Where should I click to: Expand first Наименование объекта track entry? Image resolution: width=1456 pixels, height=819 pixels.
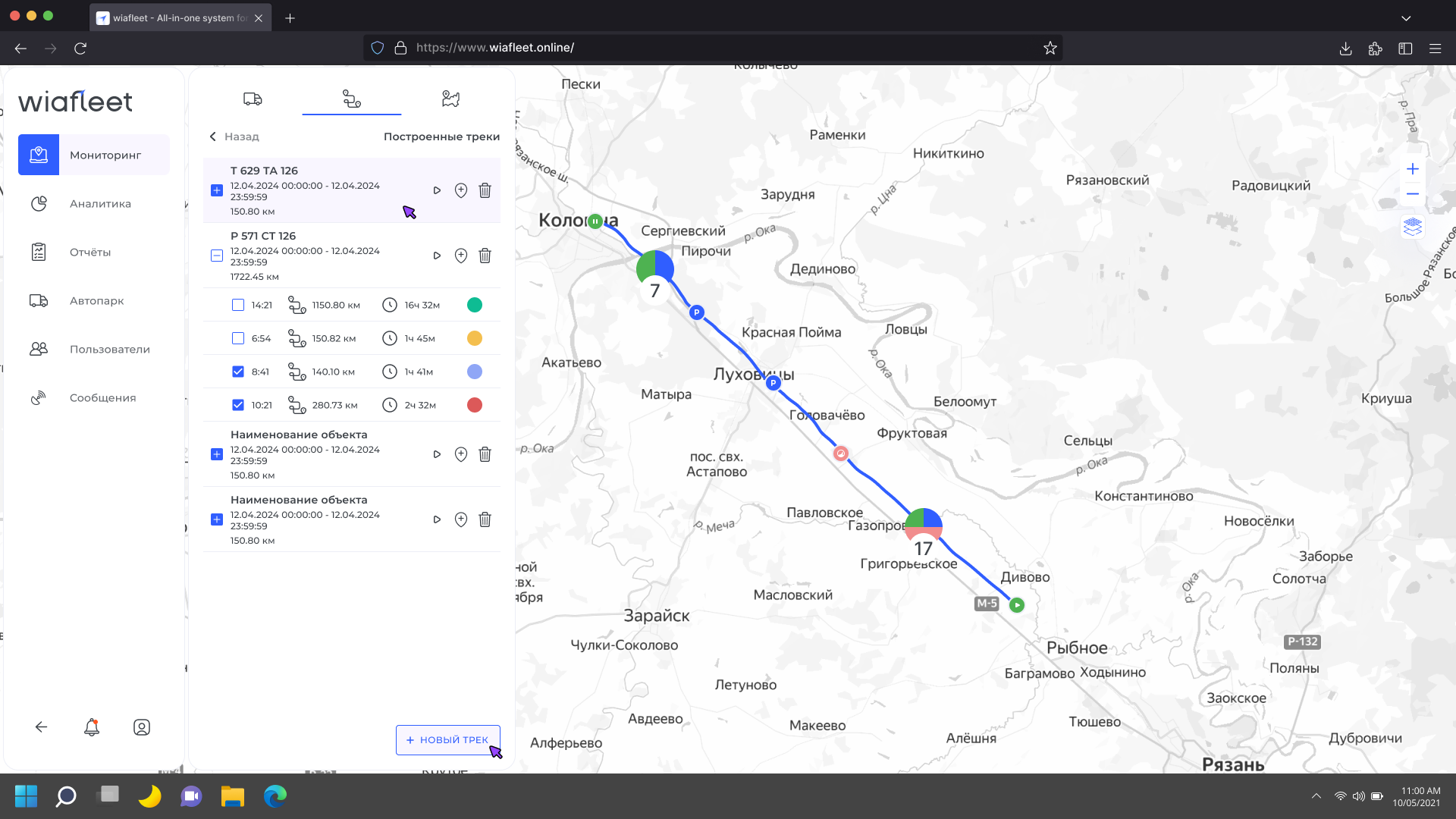tap(217, 455)
